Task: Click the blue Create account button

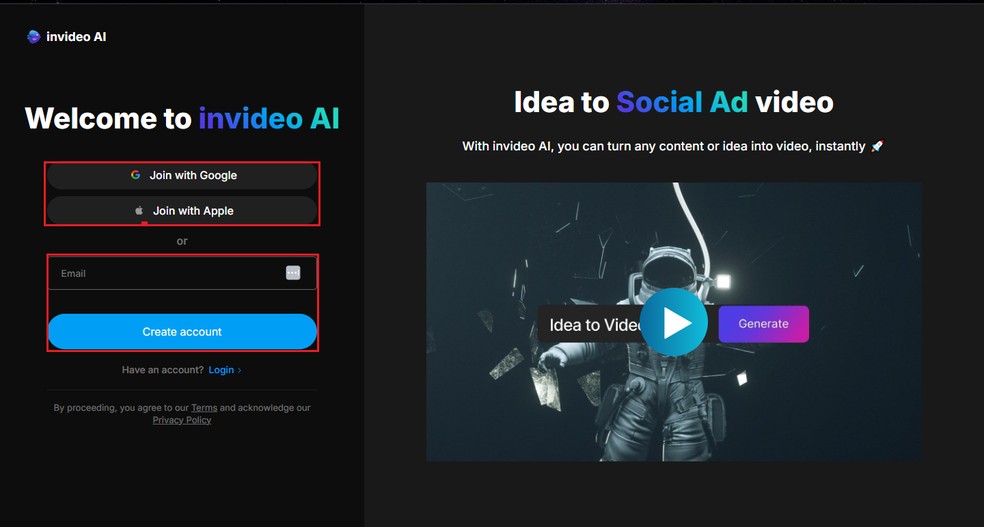Action: pos(182,331)
